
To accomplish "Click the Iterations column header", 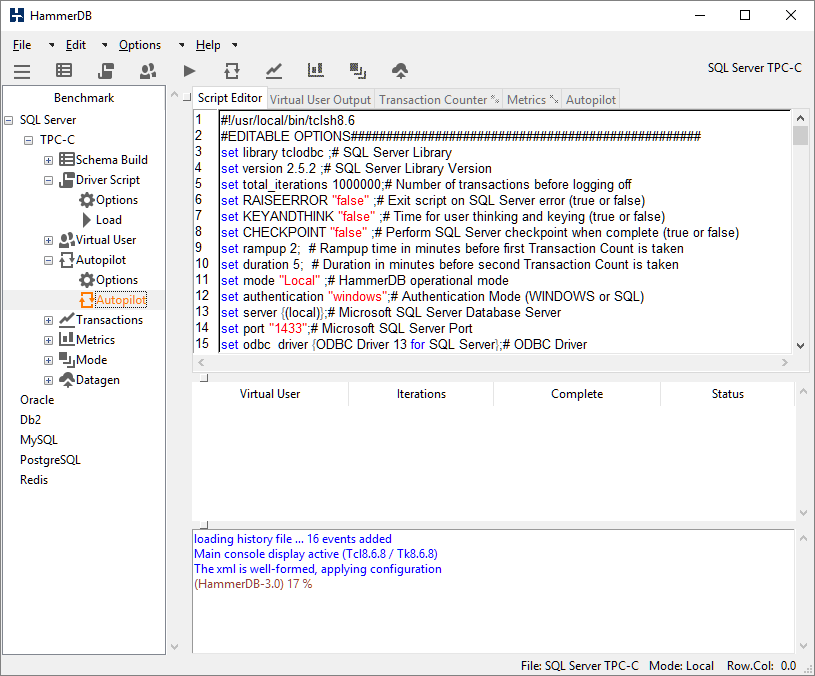I will [x=421, y=394].
